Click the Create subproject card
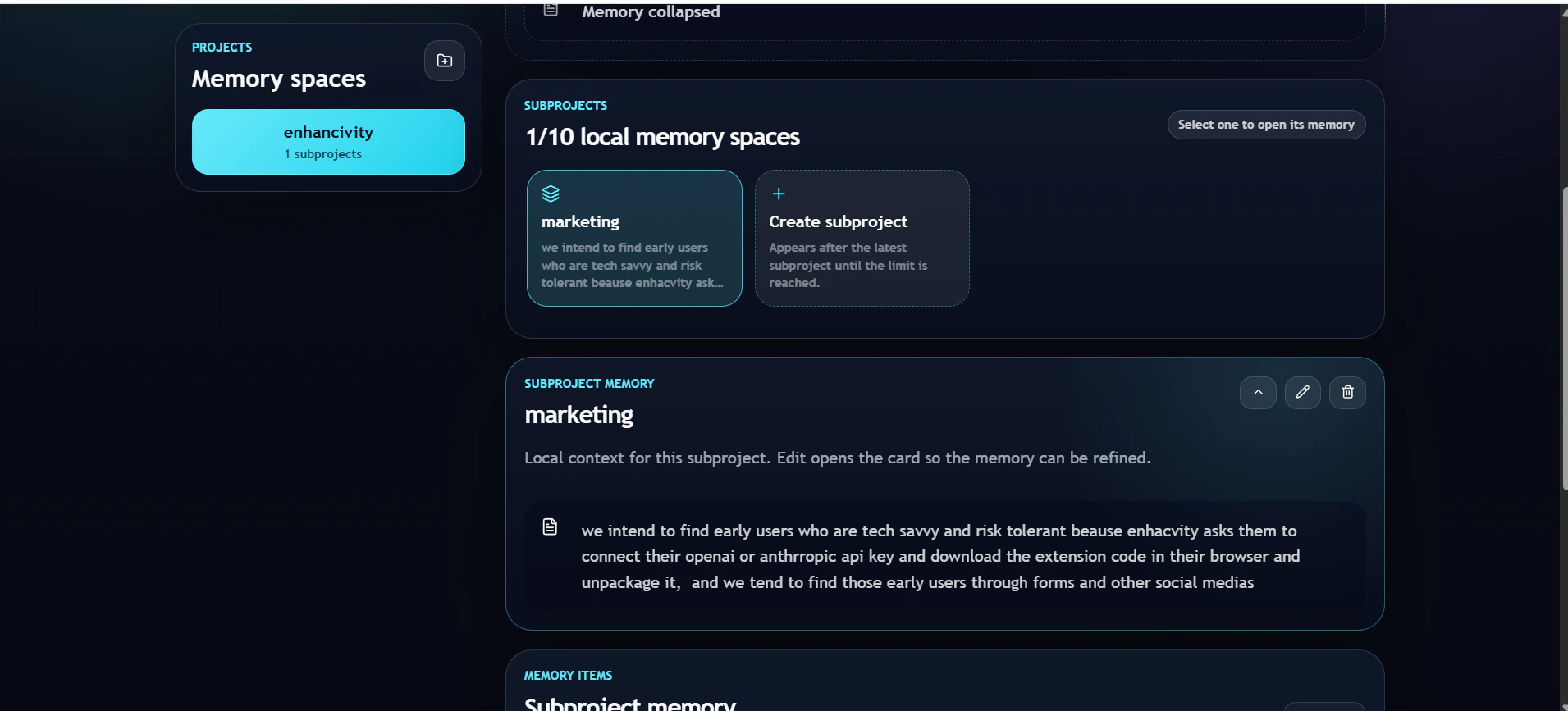This screenshot has width=1568, height=711. tap(862, 238)
